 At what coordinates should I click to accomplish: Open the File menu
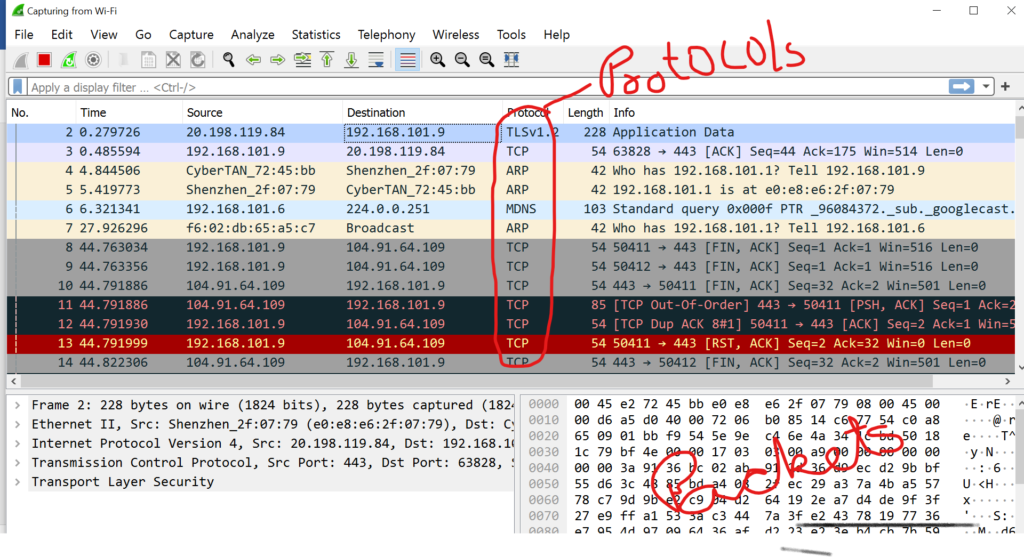coord(24,35)
